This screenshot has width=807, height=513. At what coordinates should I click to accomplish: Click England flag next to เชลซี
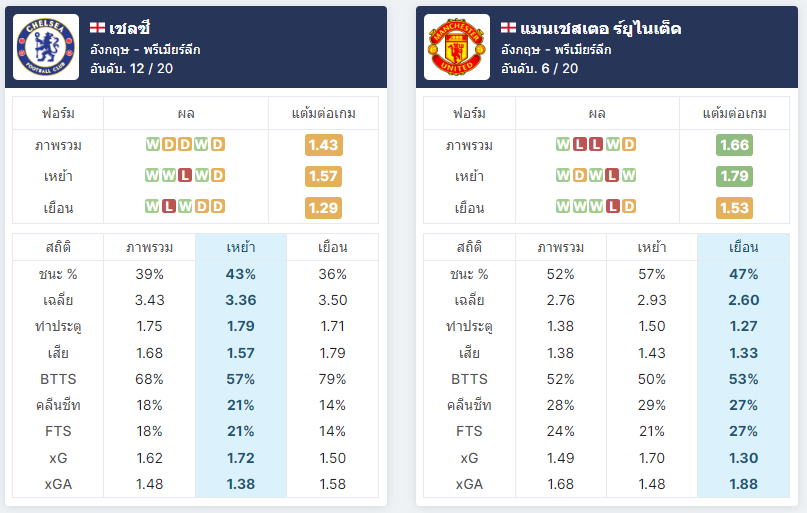(97, 27)
